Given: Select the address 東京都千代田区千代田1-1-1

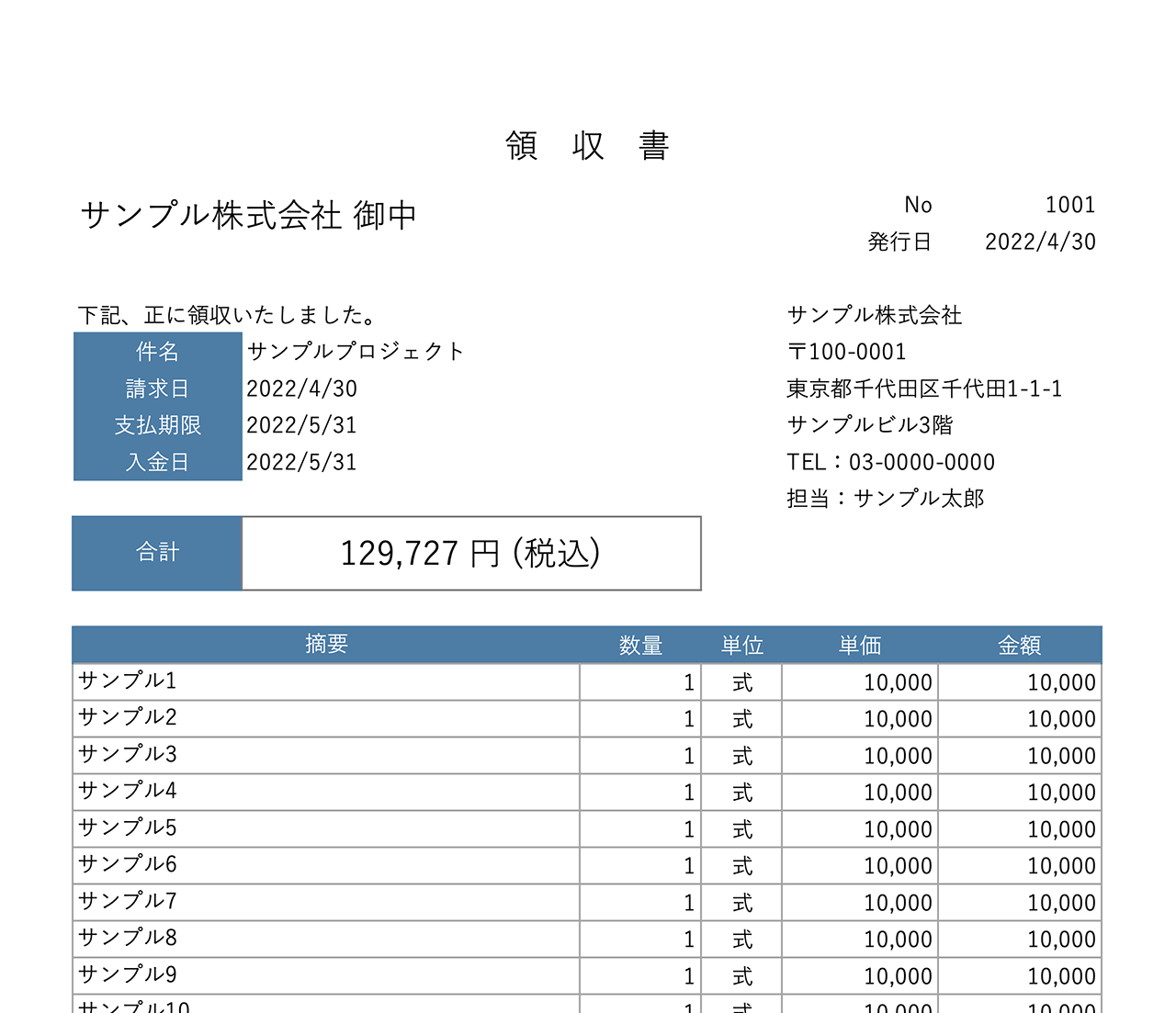Looking at the screenshot, I should (x=925, y=388).
